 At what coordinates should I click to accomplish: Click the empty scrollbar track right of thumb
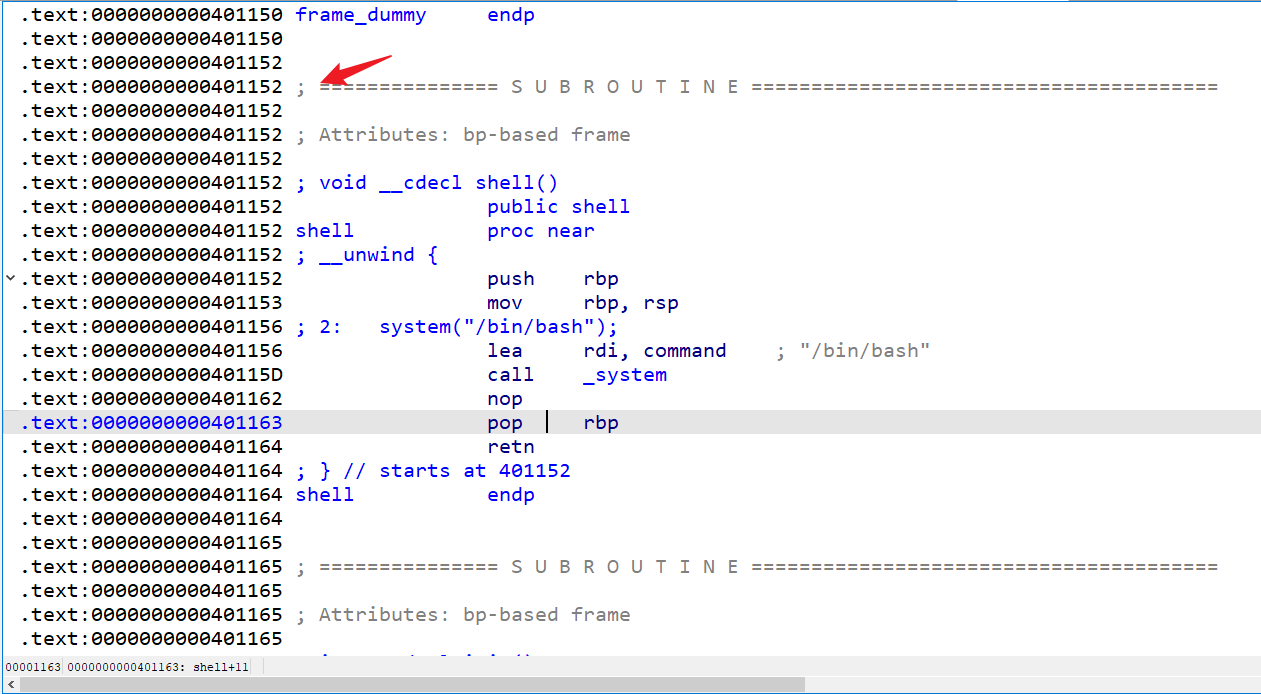1030,685
